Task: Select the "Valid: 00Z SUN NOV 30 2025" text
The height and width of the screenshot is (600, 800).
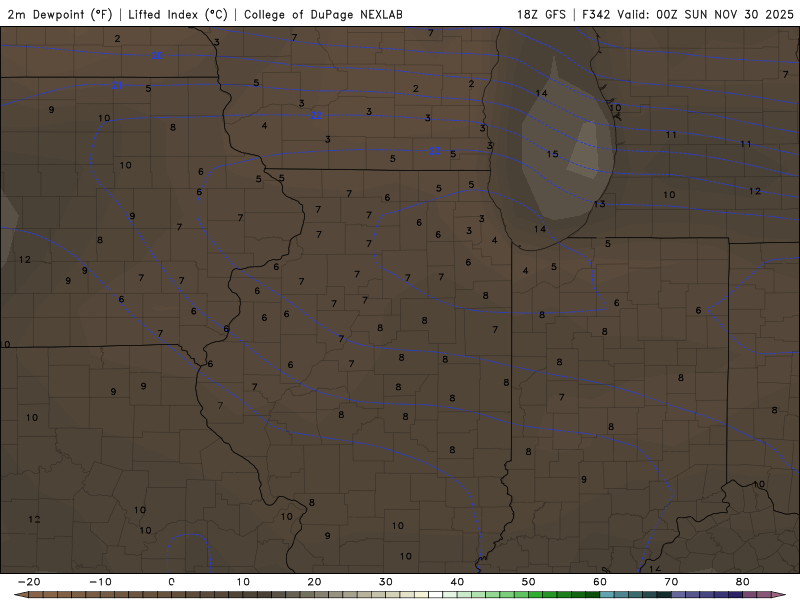Action: click(705, 14)
